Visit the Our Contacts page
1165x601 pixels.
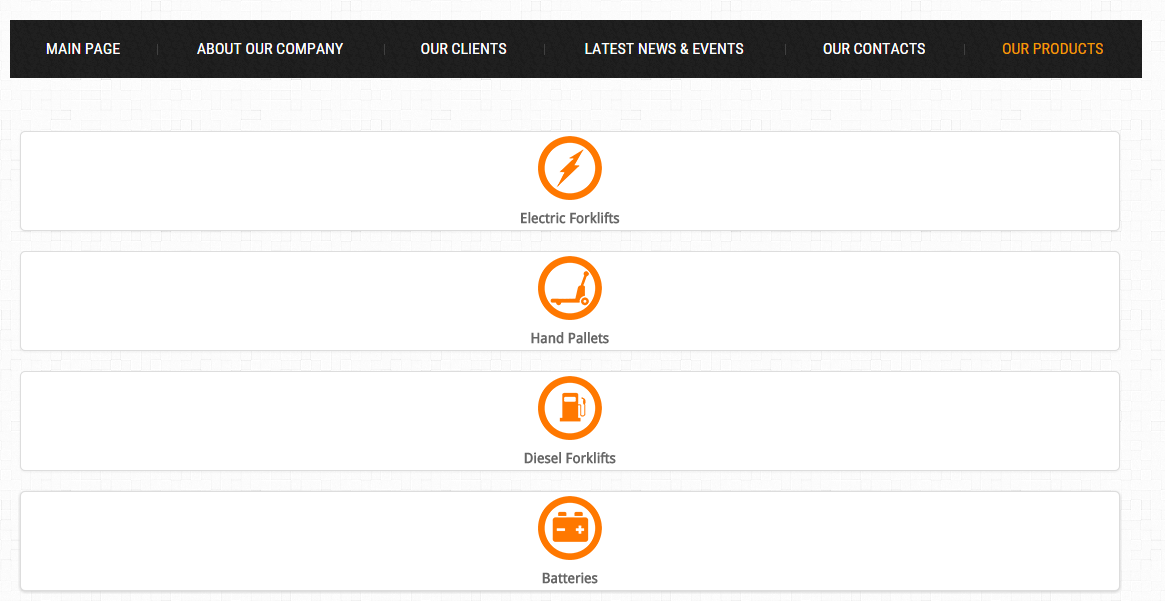pos(874,49)
